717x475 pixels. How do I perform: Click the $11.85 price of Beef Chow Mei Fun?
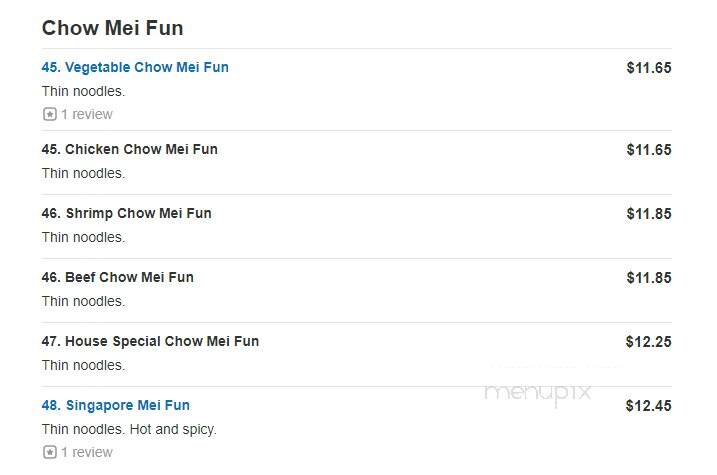click(649, 278)
